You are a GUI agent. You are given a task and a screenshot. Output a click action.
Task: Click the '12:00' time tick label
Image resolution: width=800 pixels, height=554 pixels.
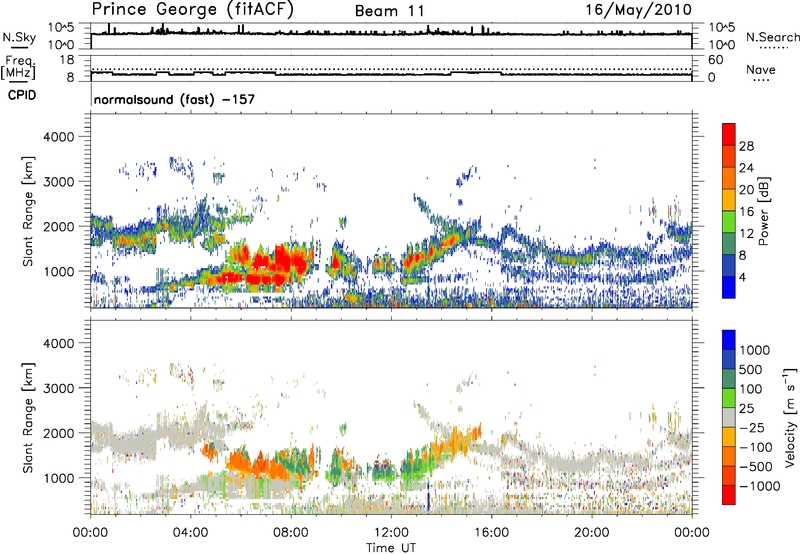391,533
